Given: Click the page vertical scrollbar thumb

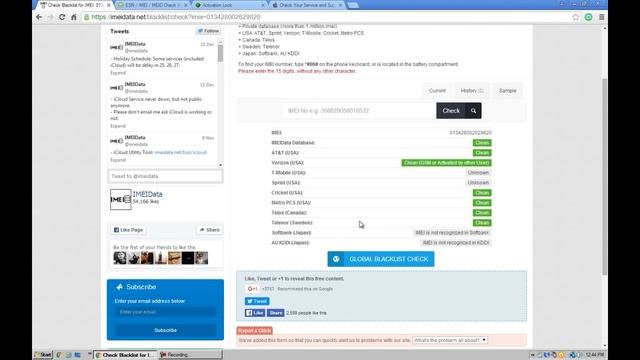Looking at the screenshot, I should [604, 177].
